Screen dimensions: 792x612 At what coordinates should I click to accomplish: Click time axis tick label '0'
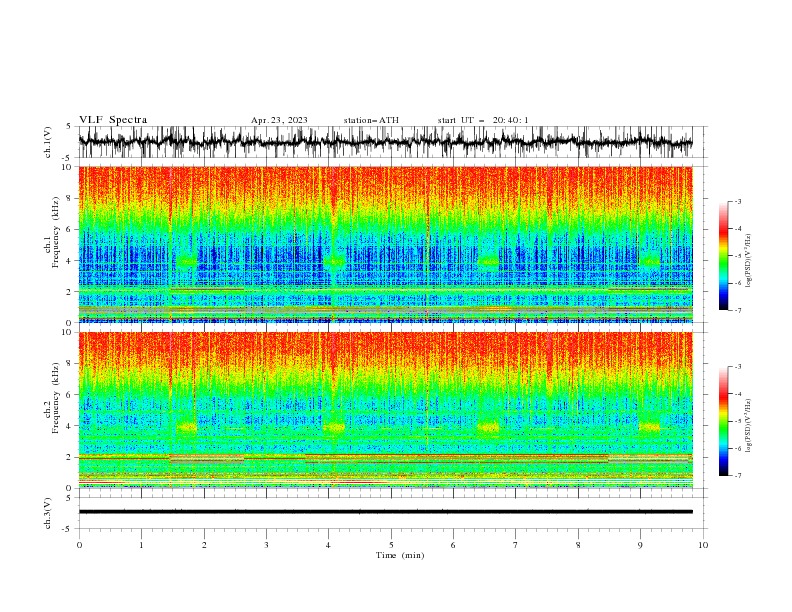pos(79,545)
